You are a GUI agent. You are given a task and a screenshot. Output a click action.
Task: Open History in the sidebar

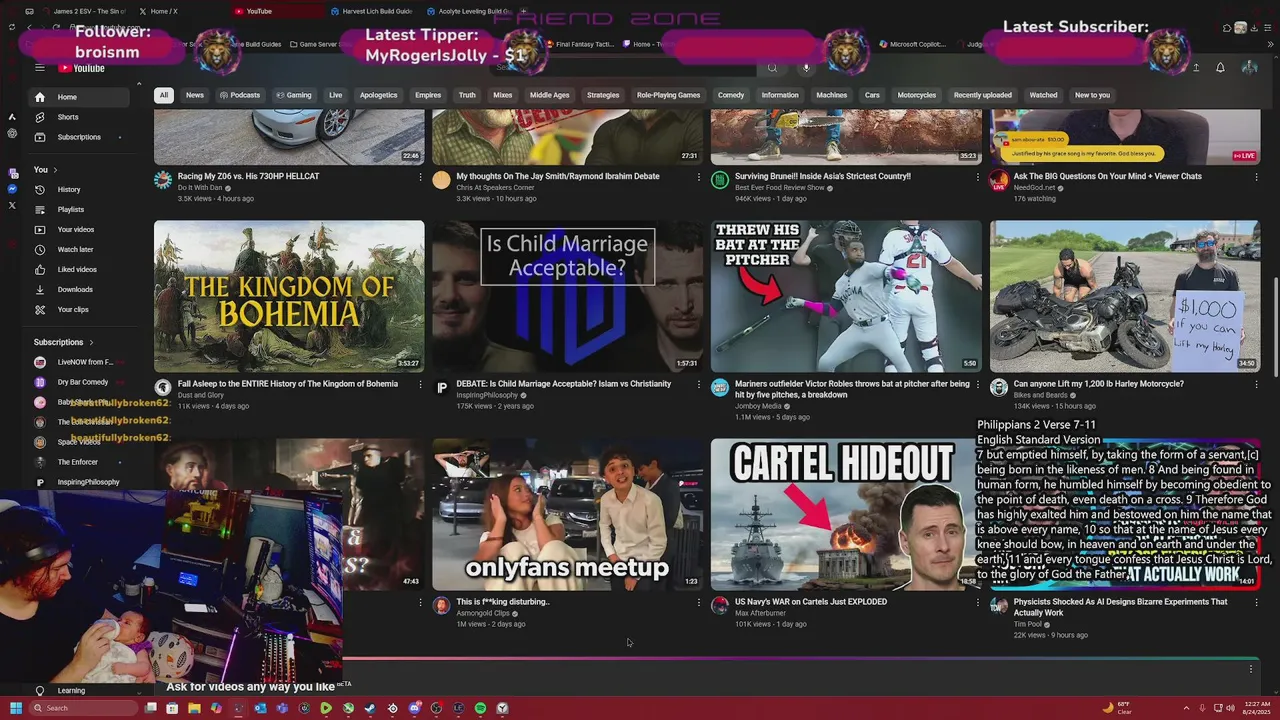[x=80, y=189]
